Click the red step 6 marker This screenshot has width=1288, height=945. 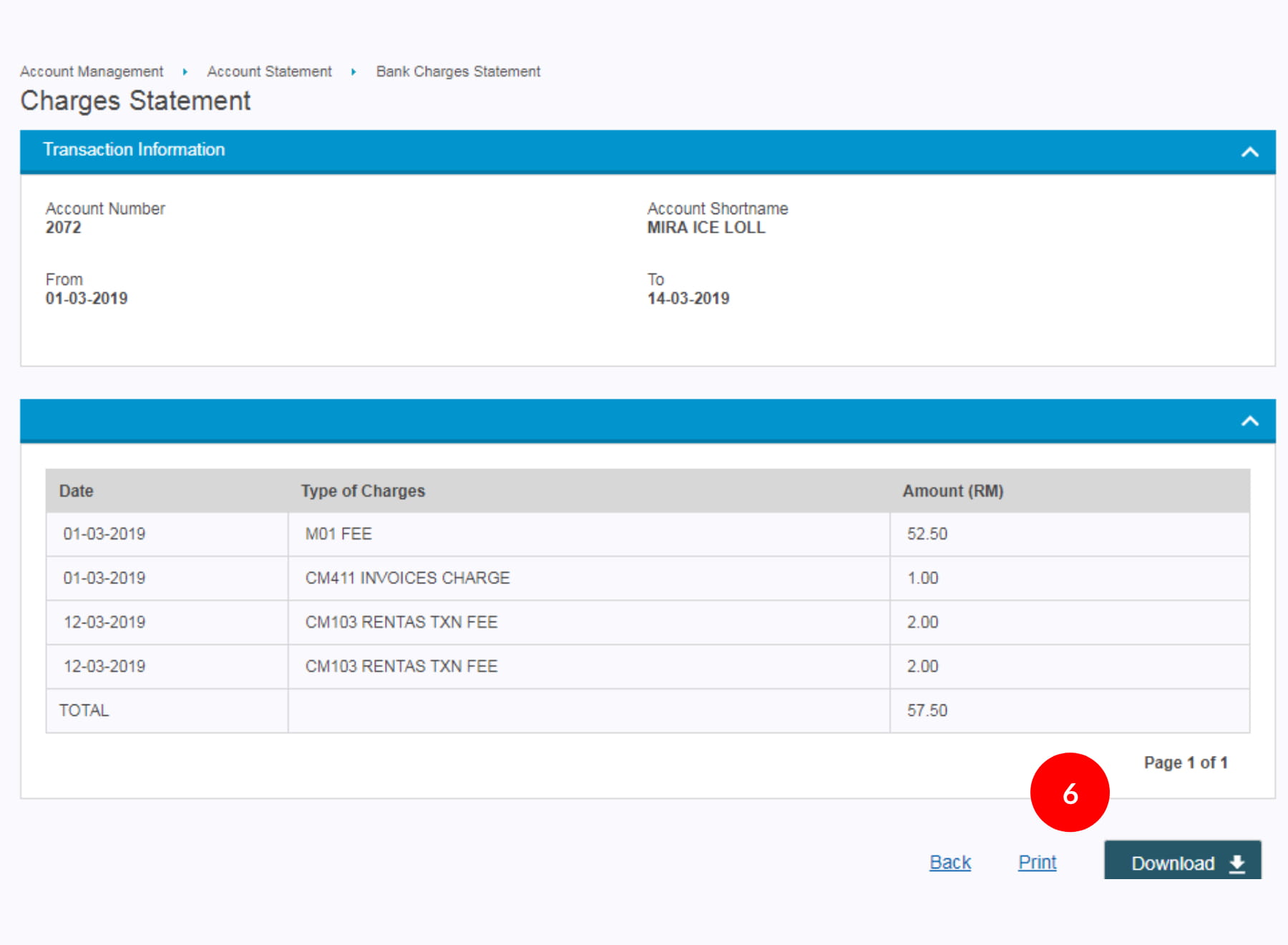[1070, 793]
